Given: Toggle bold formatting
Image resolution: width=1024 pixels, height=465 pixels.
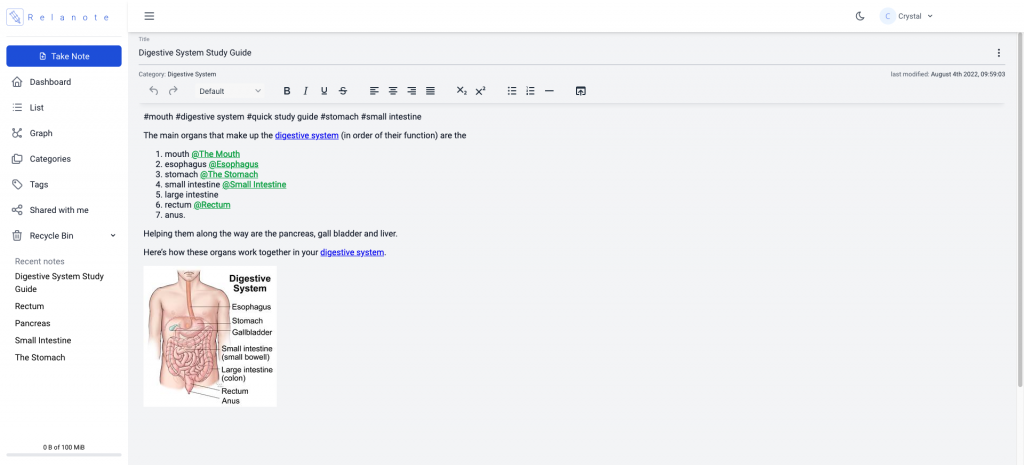Looking at the screenshot, I should point(286,91).
